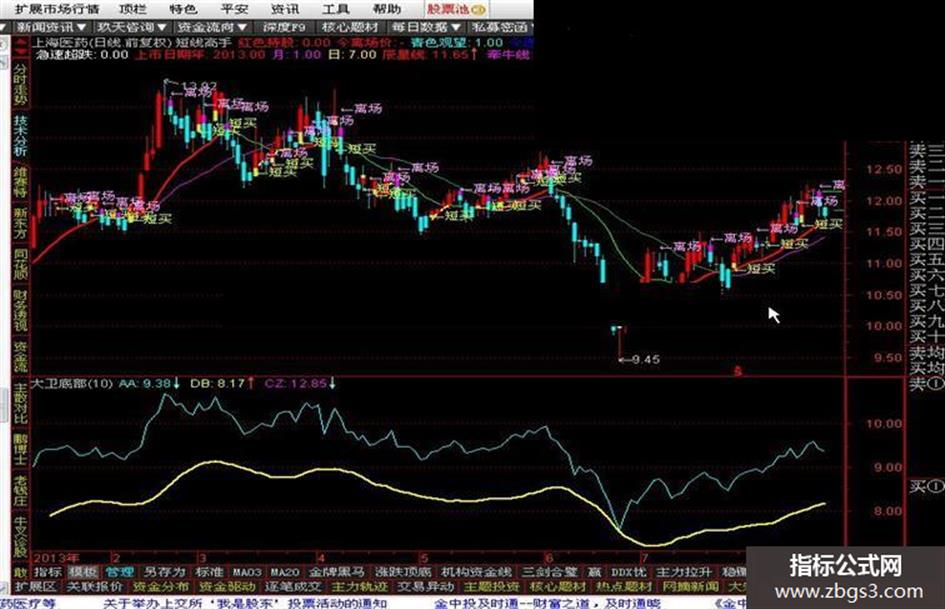Select the MA20 indicator template
This screenshot has height=609, width=945.
click(x=284, y=572)
